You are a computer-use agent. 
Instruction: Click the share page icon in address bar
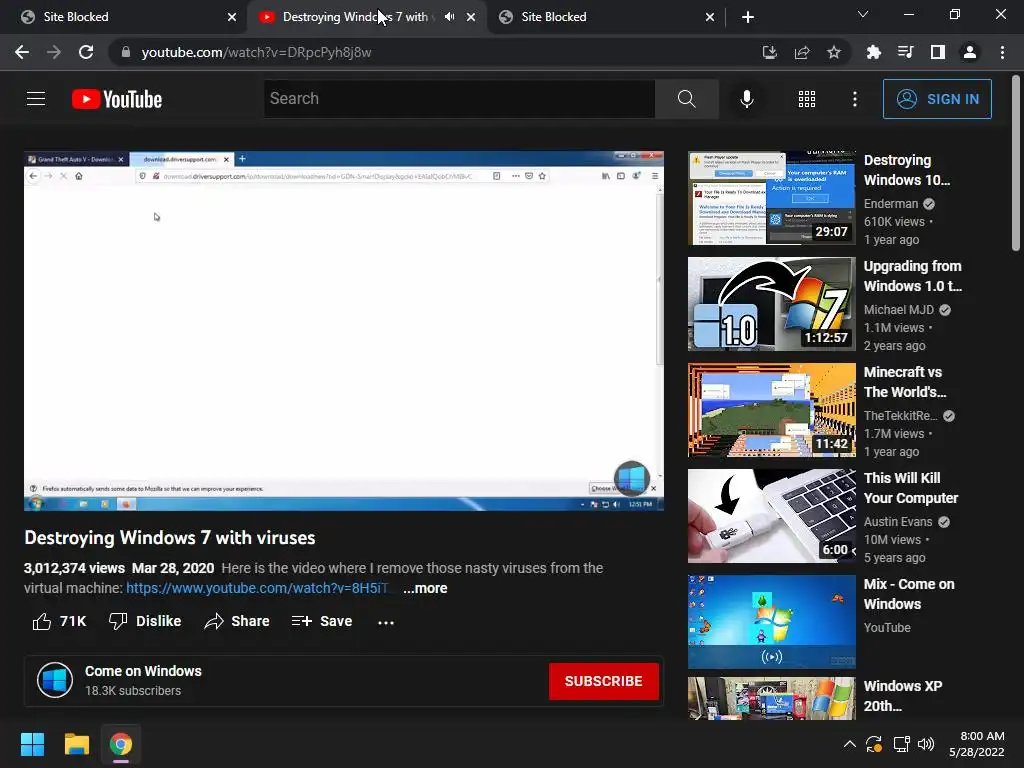802,52
